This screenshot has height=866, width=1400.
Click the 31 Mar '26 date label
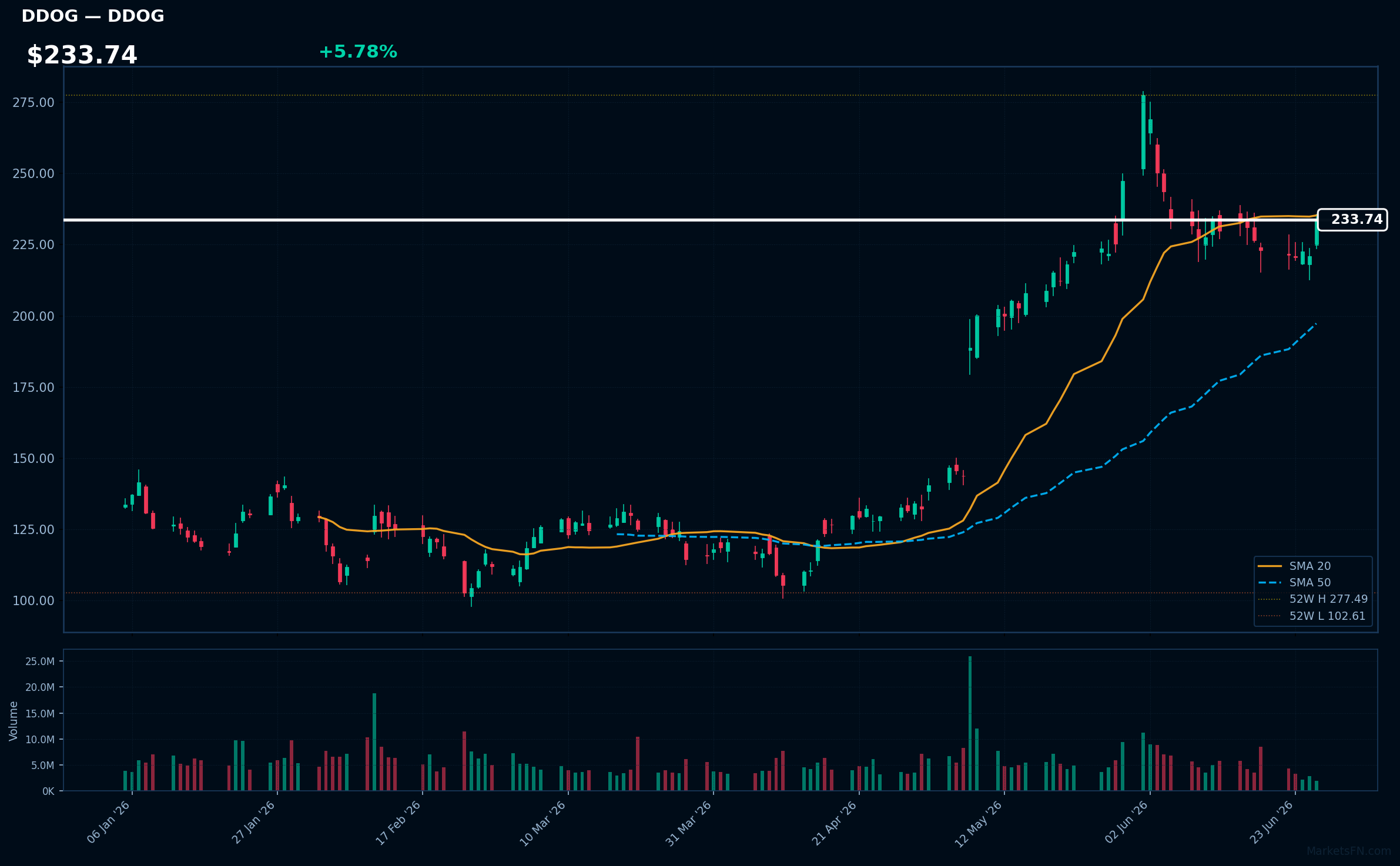689,823
